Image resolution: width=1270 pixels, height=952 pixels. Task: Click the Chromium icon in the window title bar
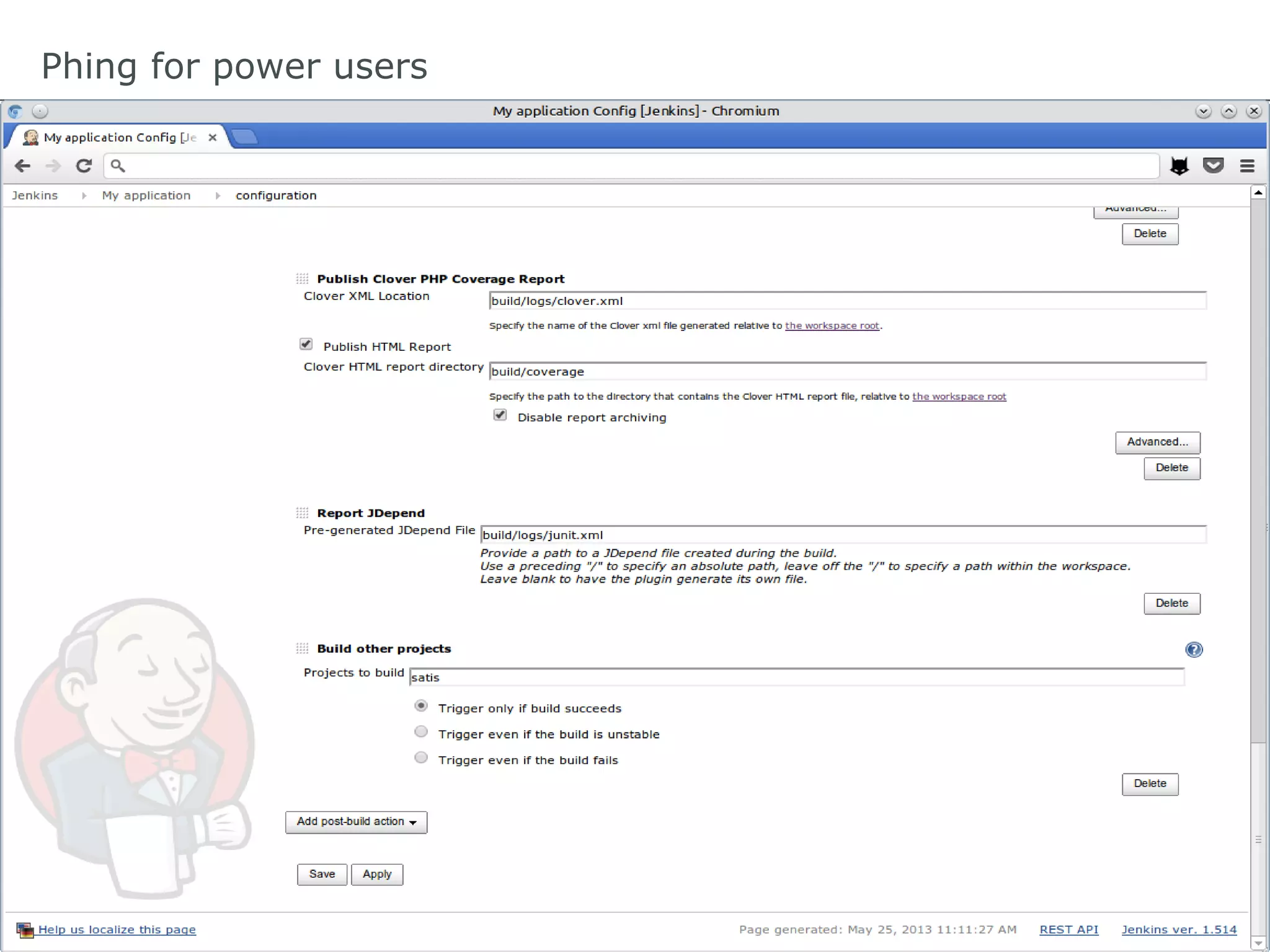coord(16,112)
